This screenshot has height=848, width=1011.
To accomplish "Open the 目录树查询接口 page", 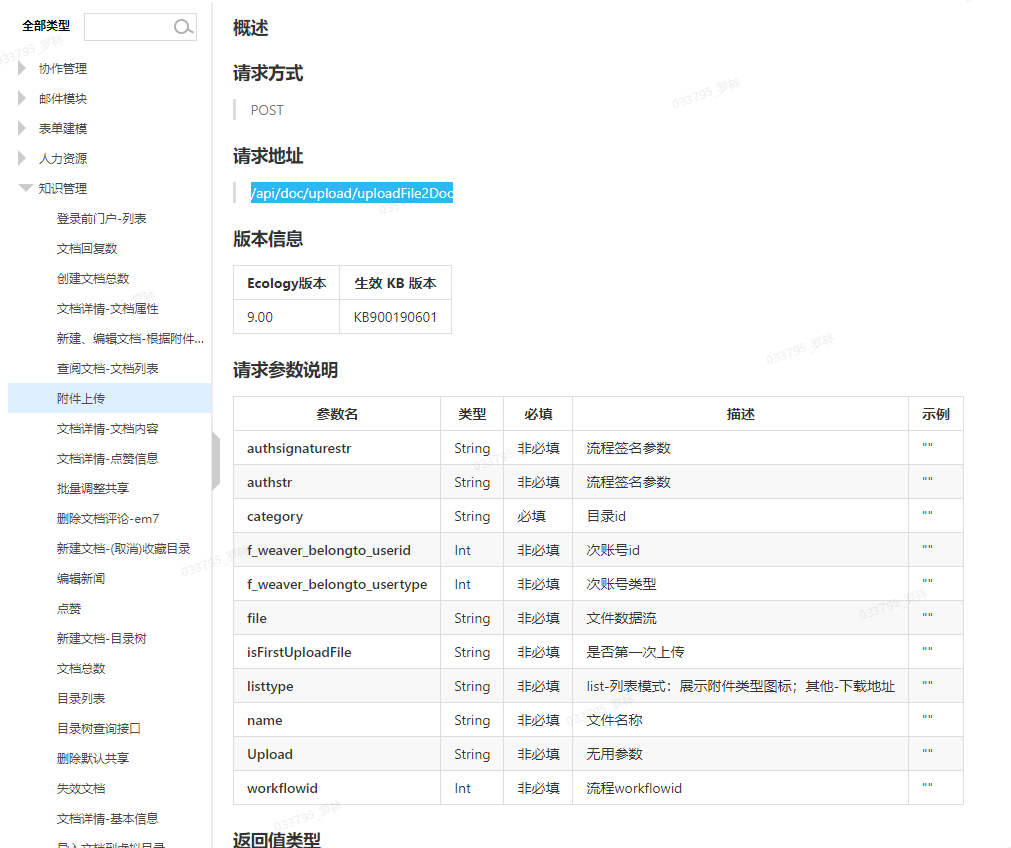I will point(99,729).
